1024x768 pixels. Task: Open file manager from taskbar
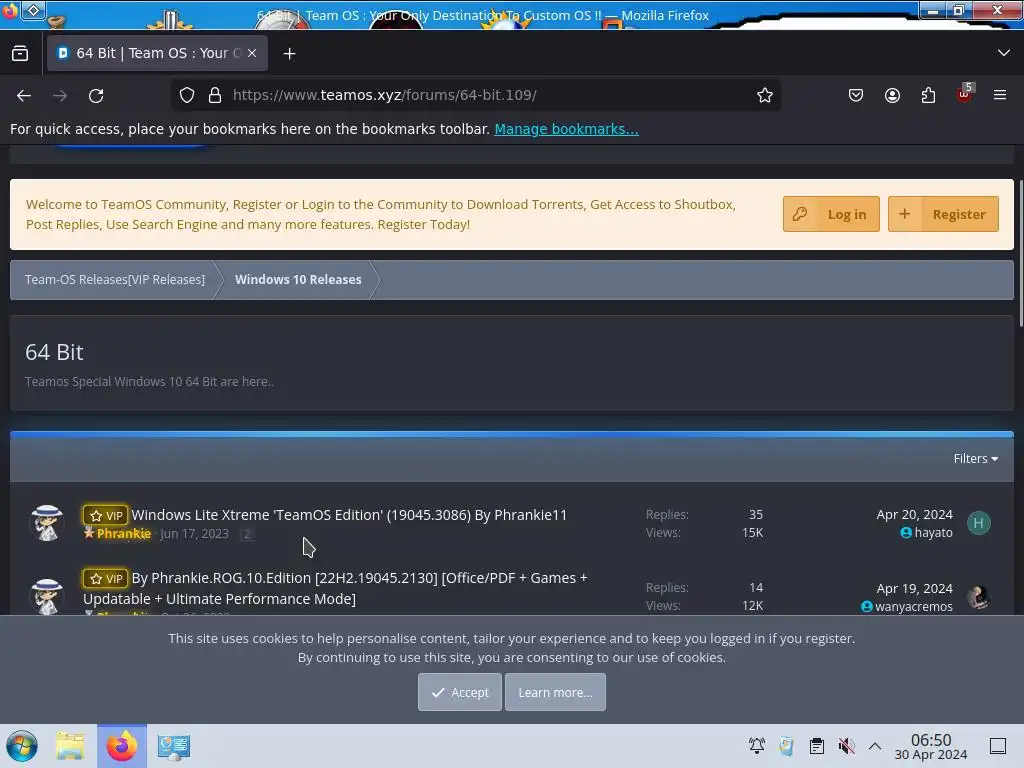tap(70, 746)
